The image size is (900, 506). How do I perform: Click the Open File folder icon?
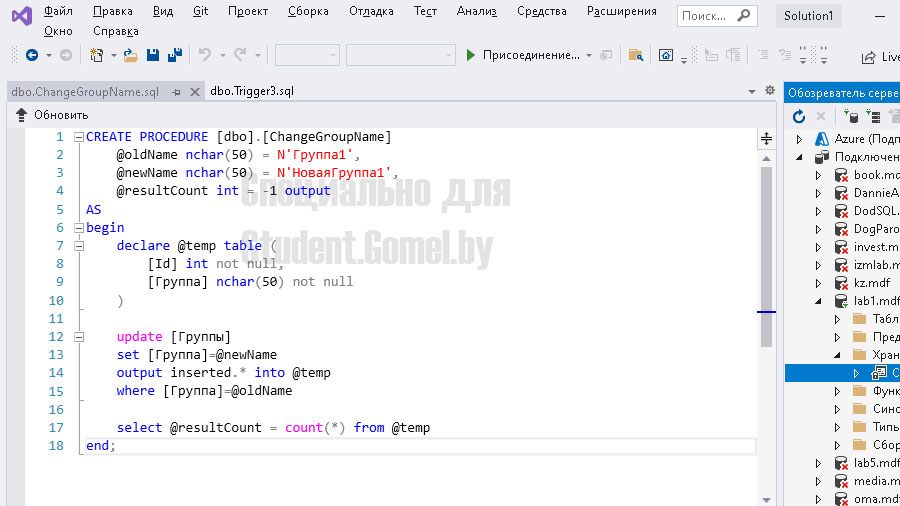click(x=130, y=55)
